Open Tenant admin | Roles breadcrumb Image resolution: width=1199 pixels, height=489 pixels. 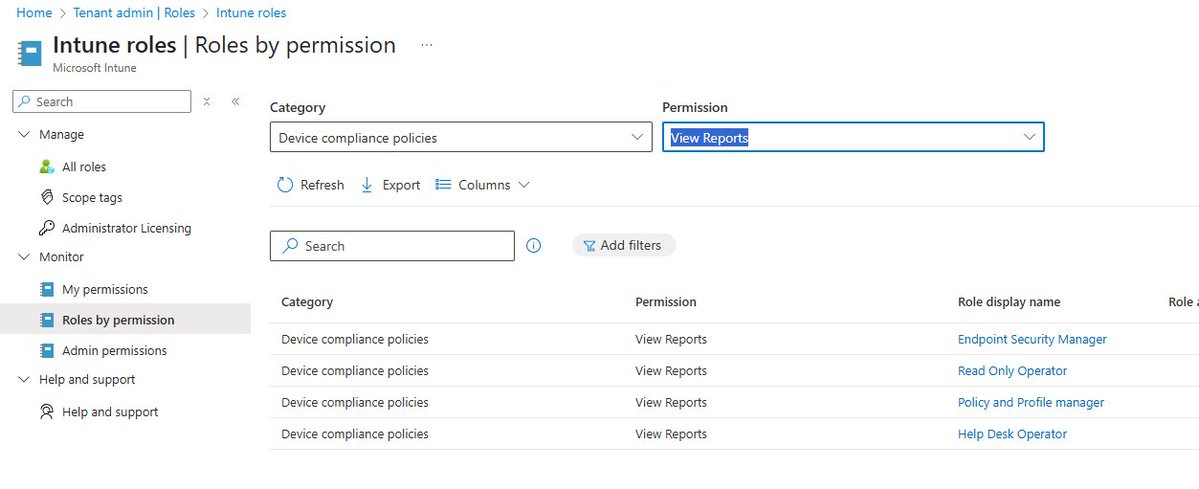(x=134, y=13)
